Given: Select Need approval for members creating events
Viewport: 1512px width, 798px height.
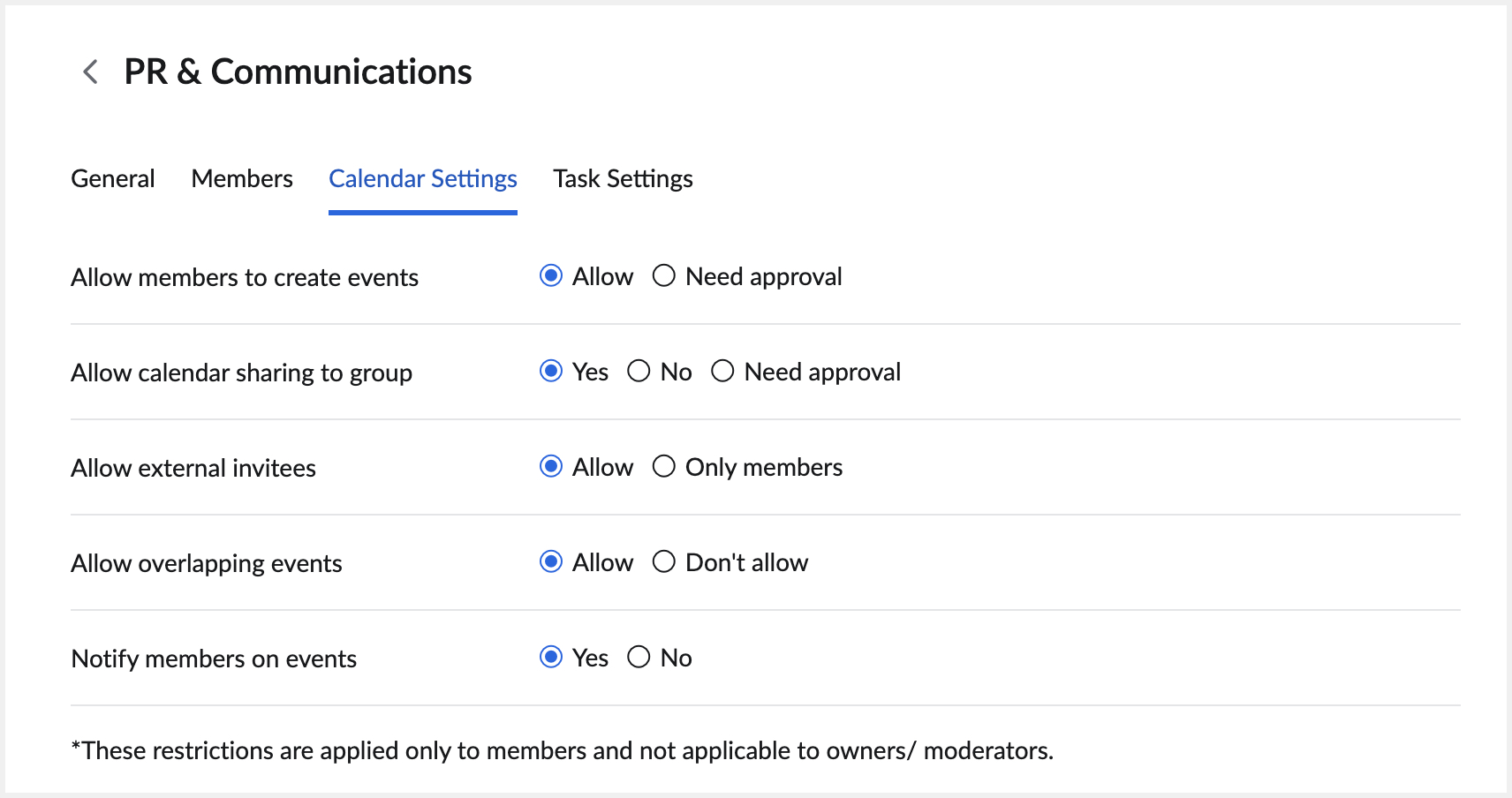Looking at the screenshot, I should [x=664, y=275].
